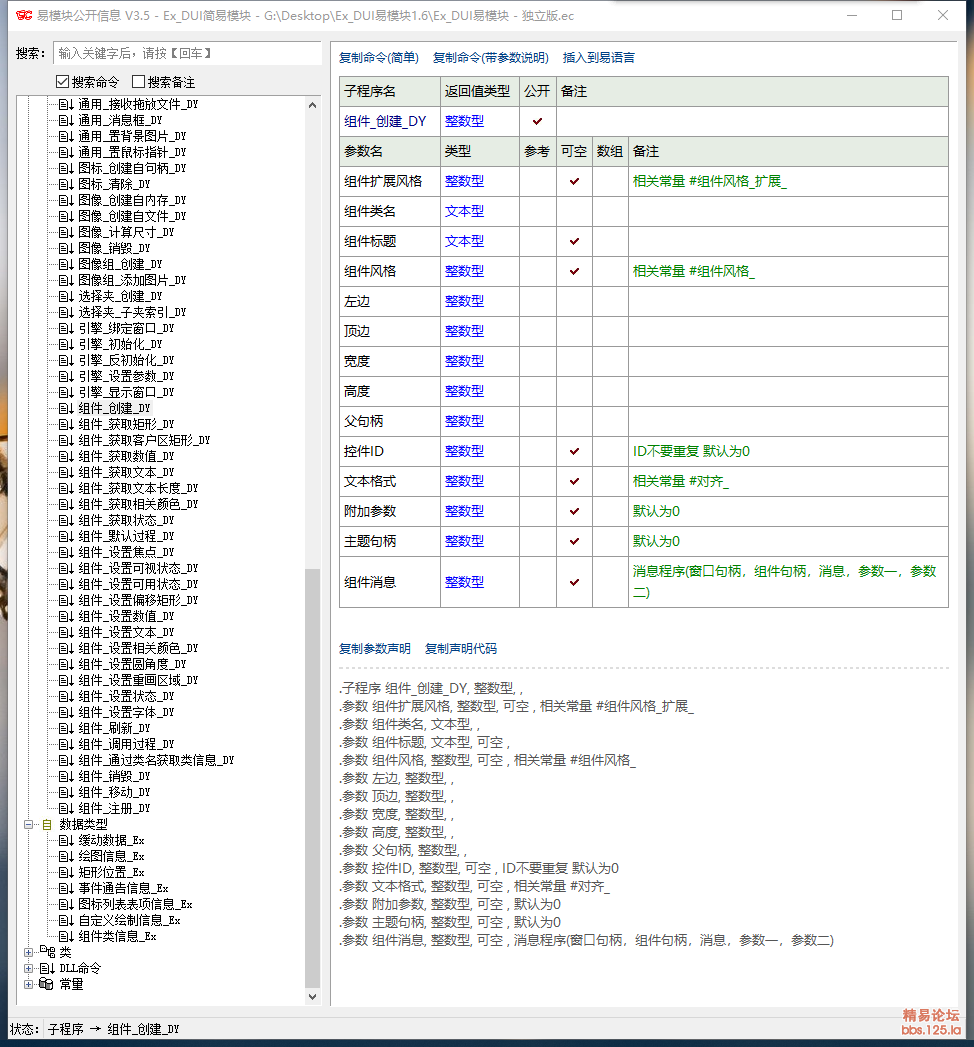Viewport: 974px width, 1047px height.
Task: Expand the 常量 tree node
Action: pyautogui.click(x=29, y=984)
